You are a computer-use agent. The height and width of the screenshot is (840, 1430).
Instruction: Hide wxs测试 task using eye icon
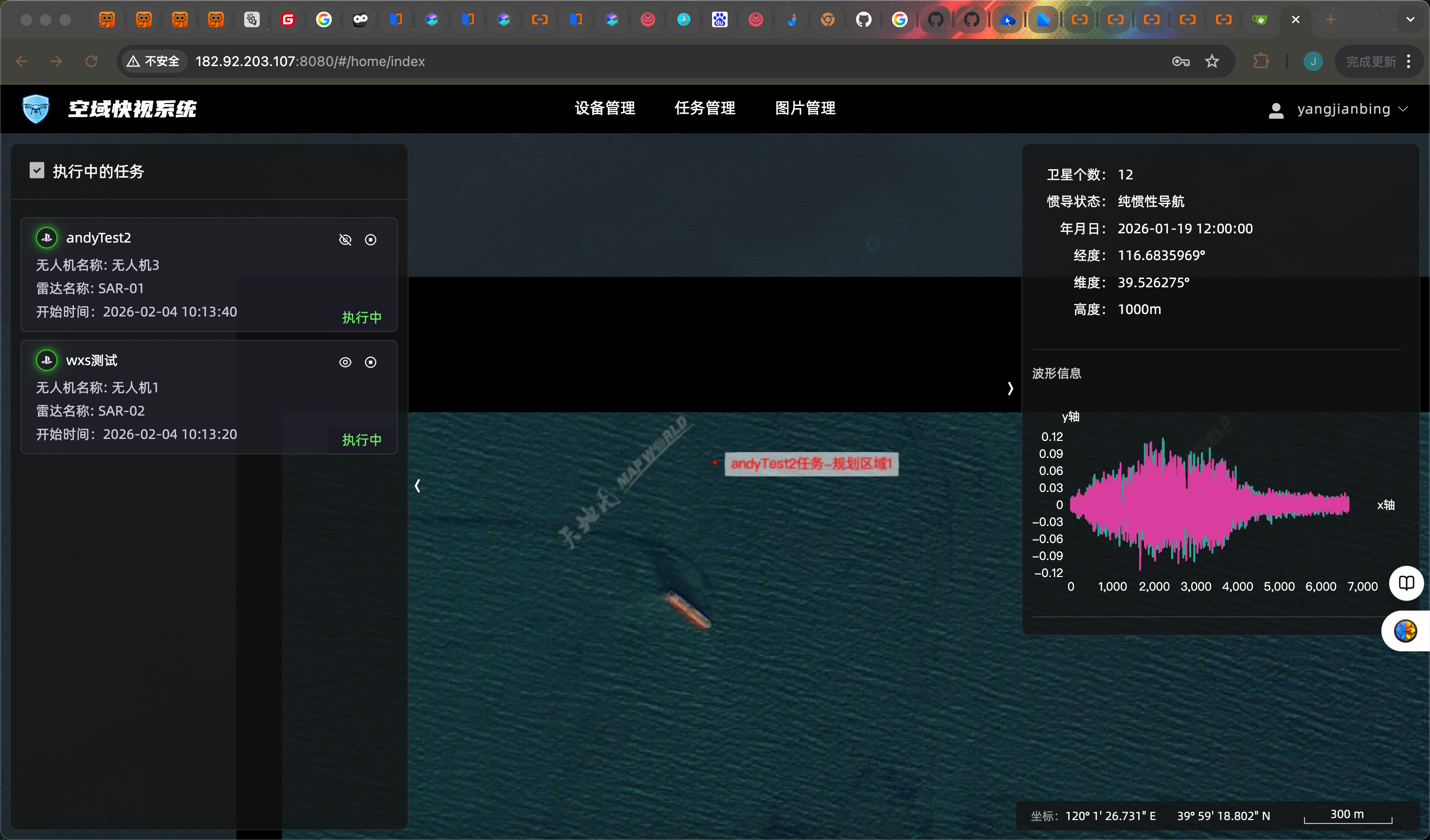[345, 363]
